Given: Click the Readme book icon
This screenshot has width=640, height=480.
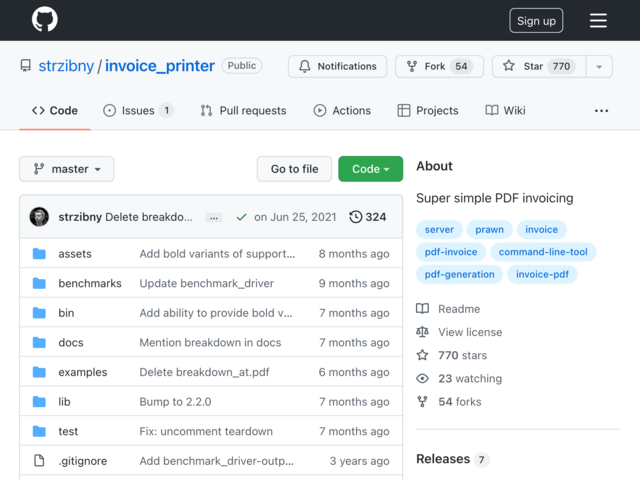Looking at the screenshot, I should pyautogui.click(x=422, y=309).
